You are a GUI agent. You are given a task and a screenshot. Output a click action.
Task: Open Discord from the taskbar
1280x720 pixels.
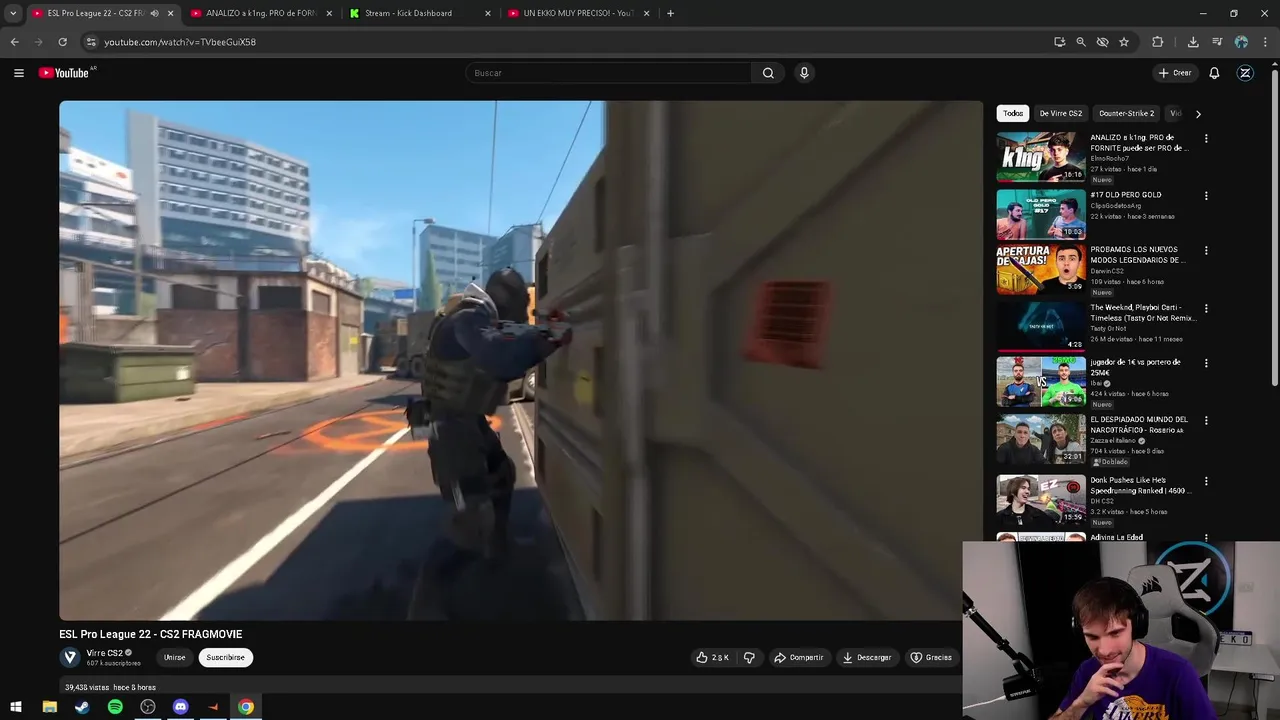point(180,707)
